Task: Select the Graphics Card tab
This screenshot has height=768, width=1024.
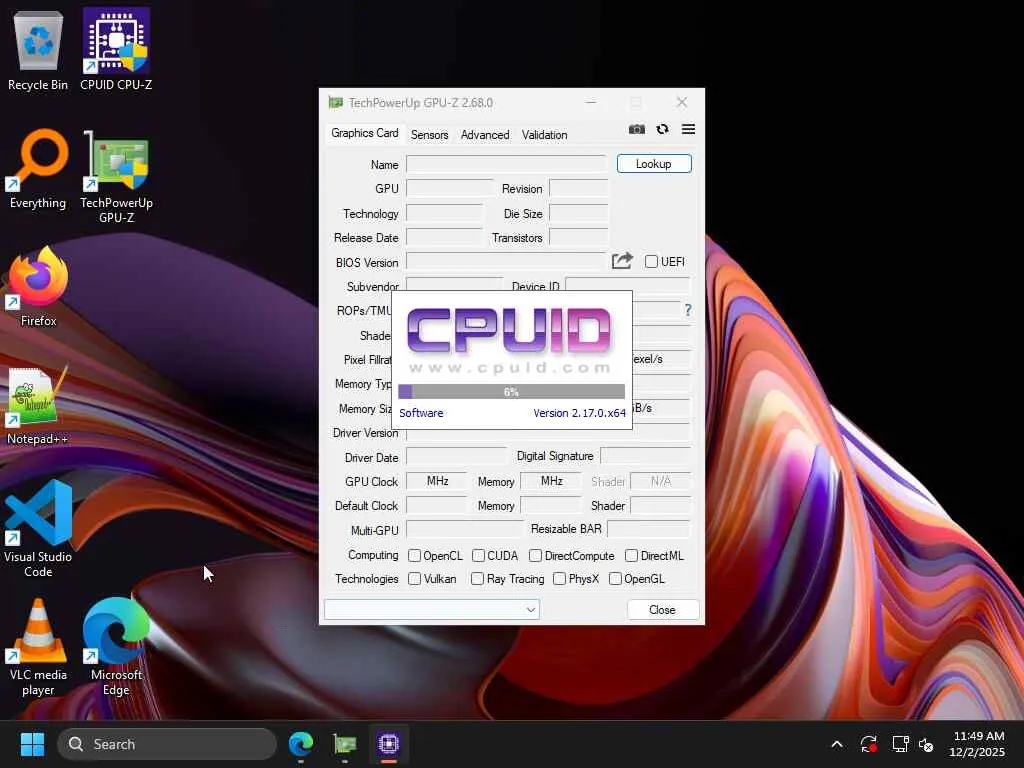Action: coord(364,133)
